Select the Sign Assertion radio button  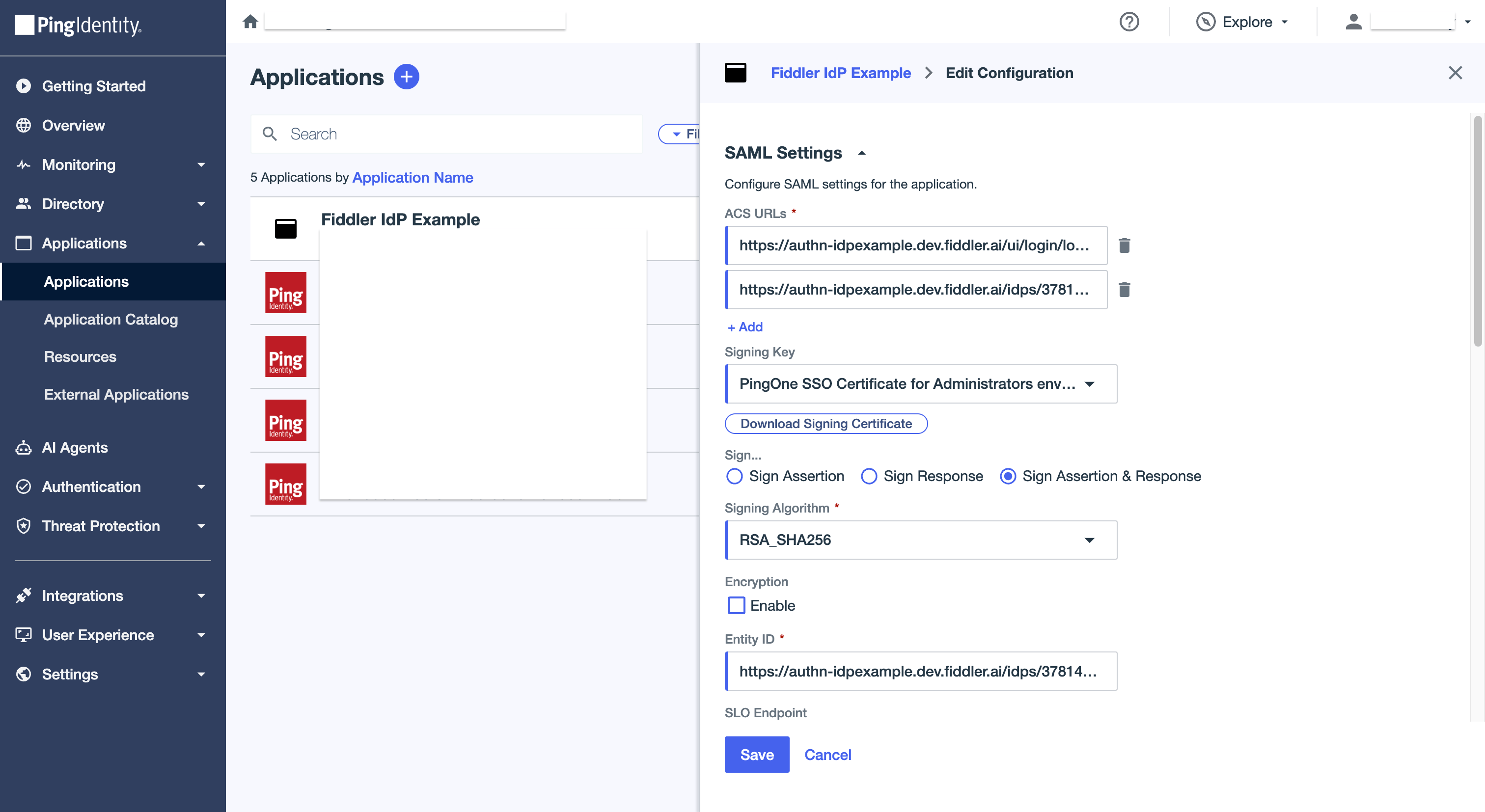click(x=734, y=477)
